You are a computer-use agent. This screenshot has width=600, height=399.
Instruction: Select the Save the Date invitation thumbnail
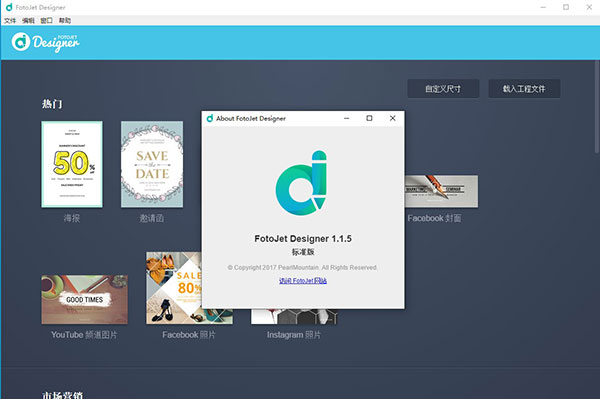[152, 164]
